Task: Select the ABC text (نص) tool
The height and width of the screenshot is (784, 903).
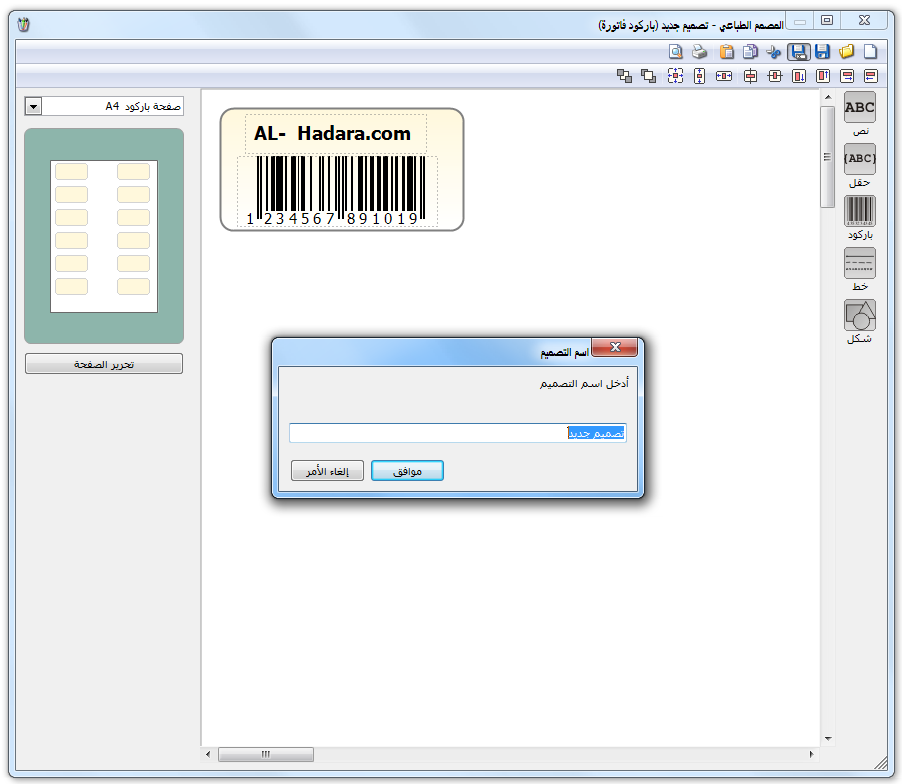Action: point(860,107)
